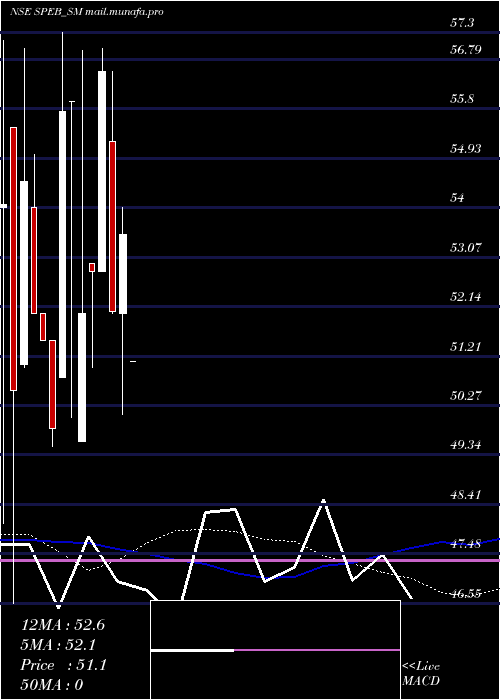
Task: Click the 50.27 price axis label
Action: (465, 396)
